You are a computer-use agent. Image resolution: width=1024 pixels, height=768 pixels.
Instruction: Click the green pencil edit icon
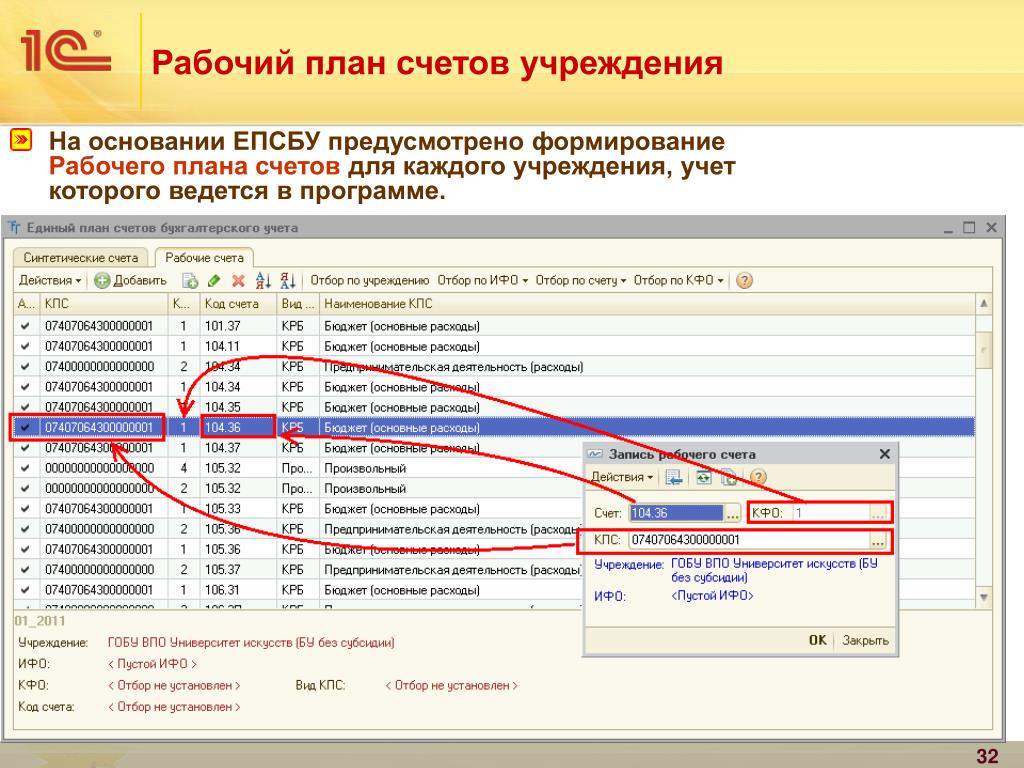[x=214, y=281]
